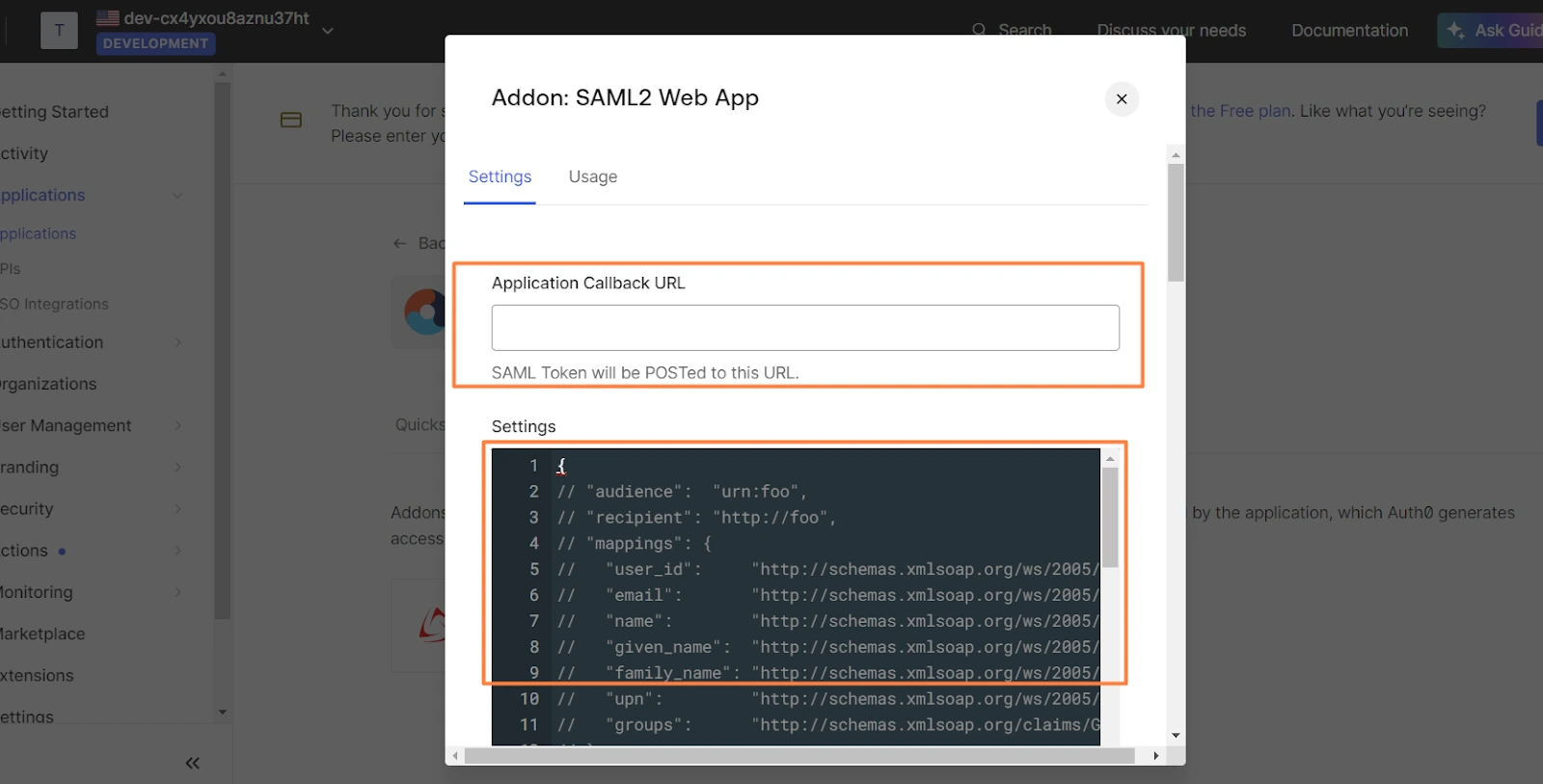The image size is (1543, 784).
Task: Click the "recipient" line in code editor
Action: pos(696,518)
